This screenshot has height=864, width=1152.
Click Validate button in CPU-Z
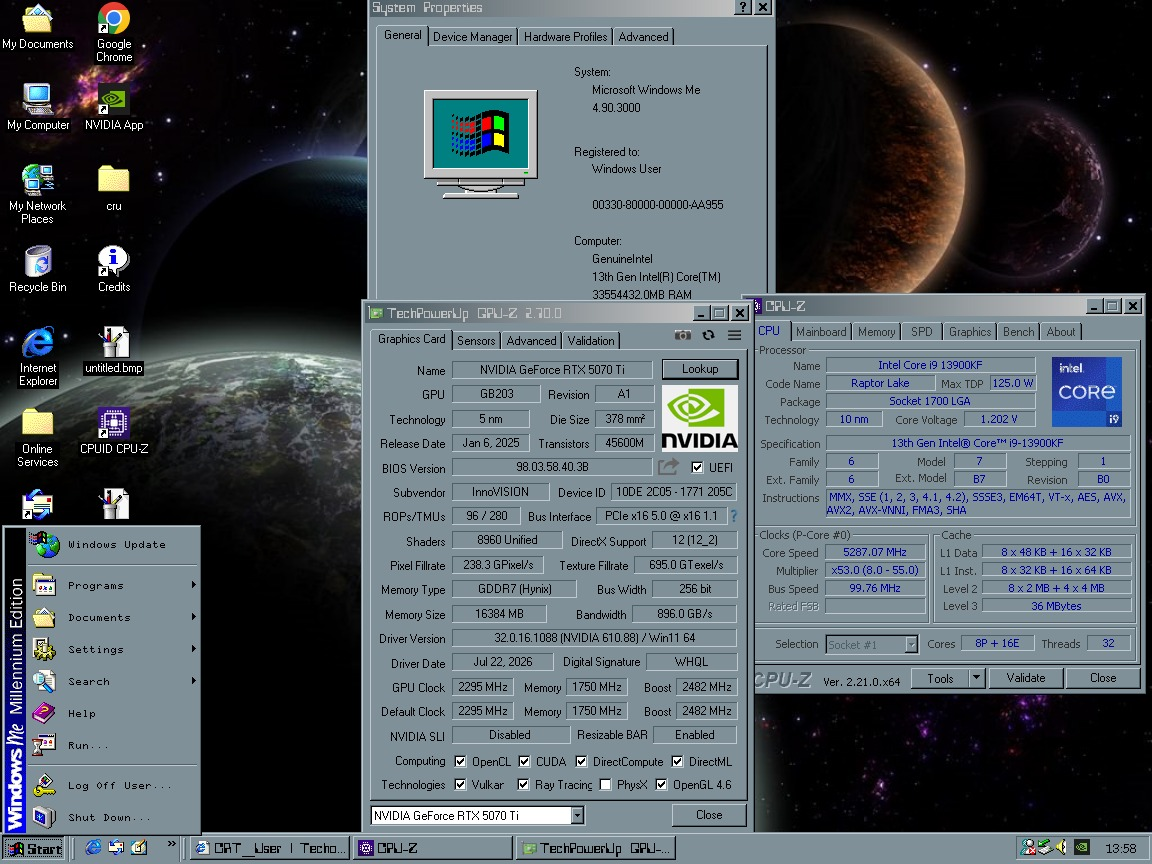1026,678
